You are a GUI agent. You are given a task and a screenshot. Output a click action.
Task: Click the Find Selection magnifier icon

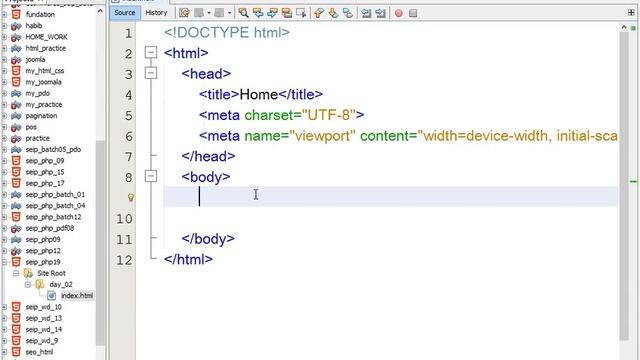point(244,13)
